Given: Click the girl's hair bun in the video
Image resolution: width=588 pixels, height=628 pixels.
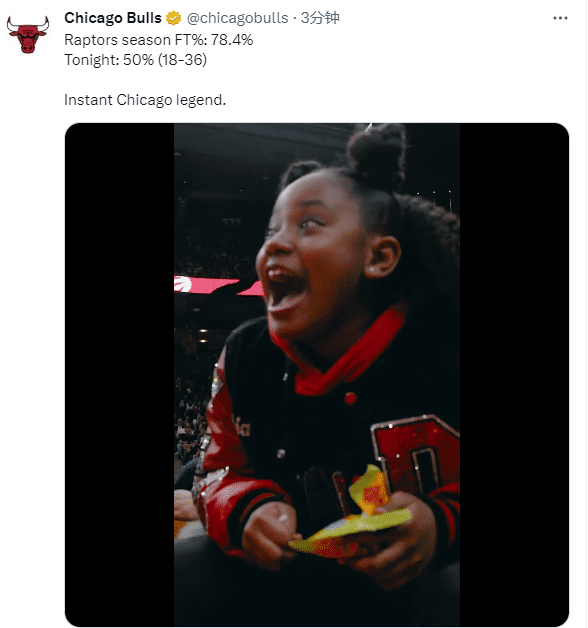Looking at the screenshot, I should point(377,154).
